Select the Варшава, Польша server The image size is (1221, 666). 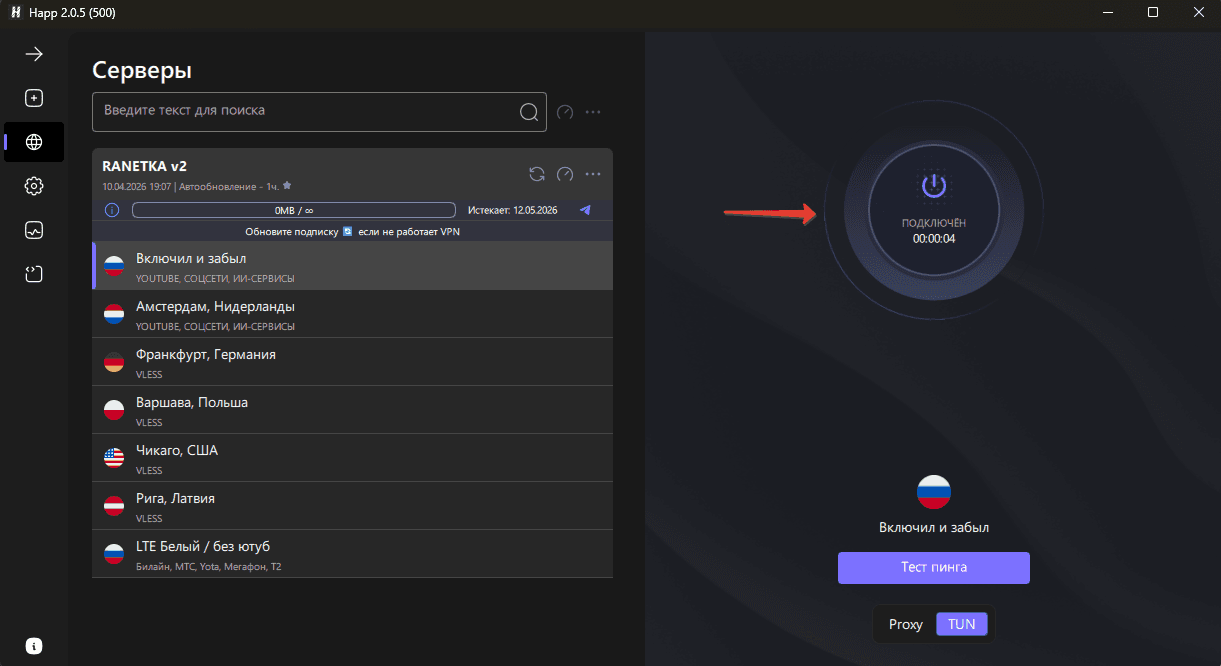click(352, 410)
